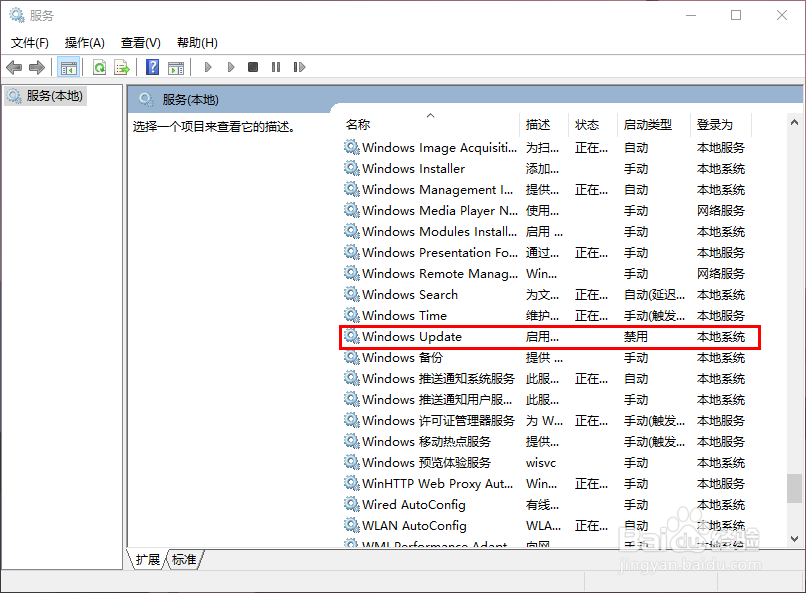Click the Export List toolbar icon
This screenshot has height=593, width=806.
tap(122, 67)
